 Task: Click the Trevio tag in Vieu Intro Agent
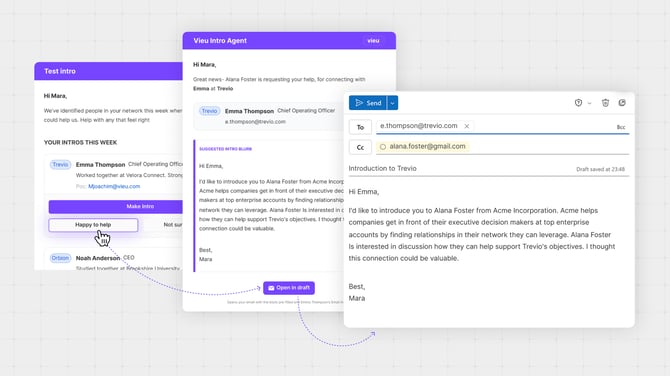pyautogui.click(x=209, y=111)
